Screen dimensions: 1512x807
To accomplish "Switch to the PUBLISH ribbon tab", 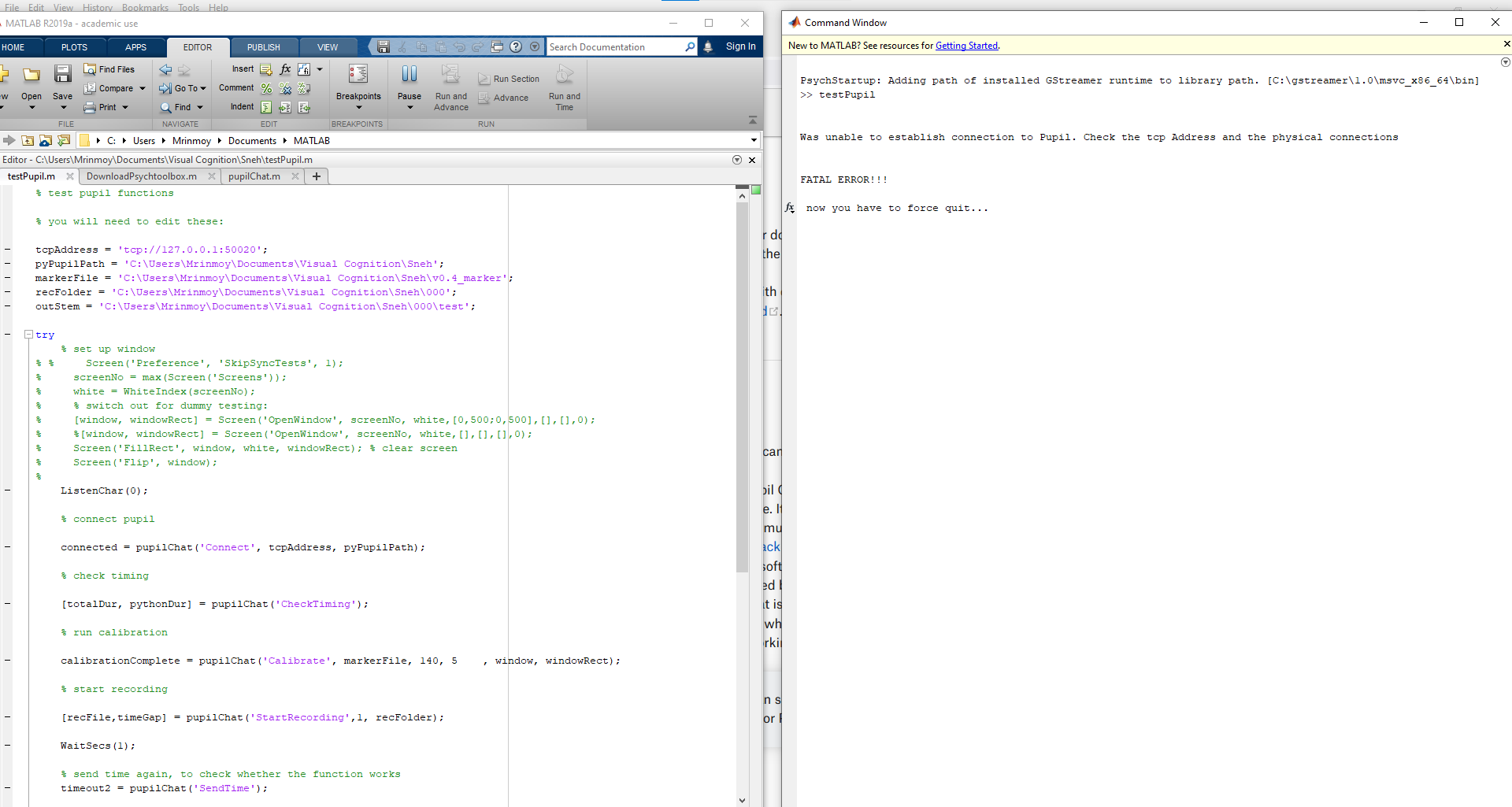I will [263, 47].
